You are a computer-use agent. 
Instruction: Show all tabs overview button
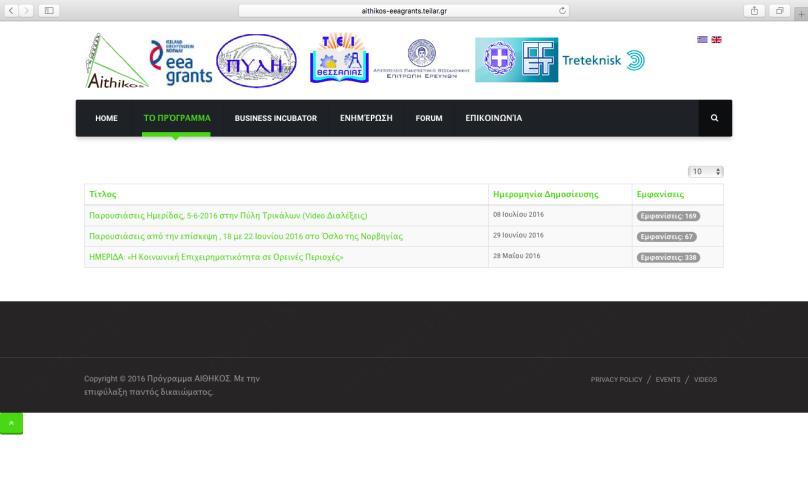780,10
